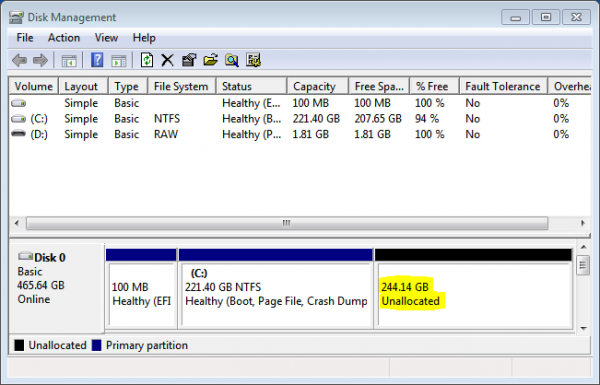Open the Help menu
The height and width of the screenshot is (385, 600).
click(144, 38)
